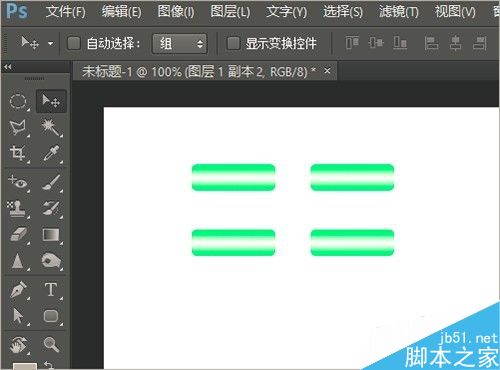Select the Crop tool

point(18,153)
